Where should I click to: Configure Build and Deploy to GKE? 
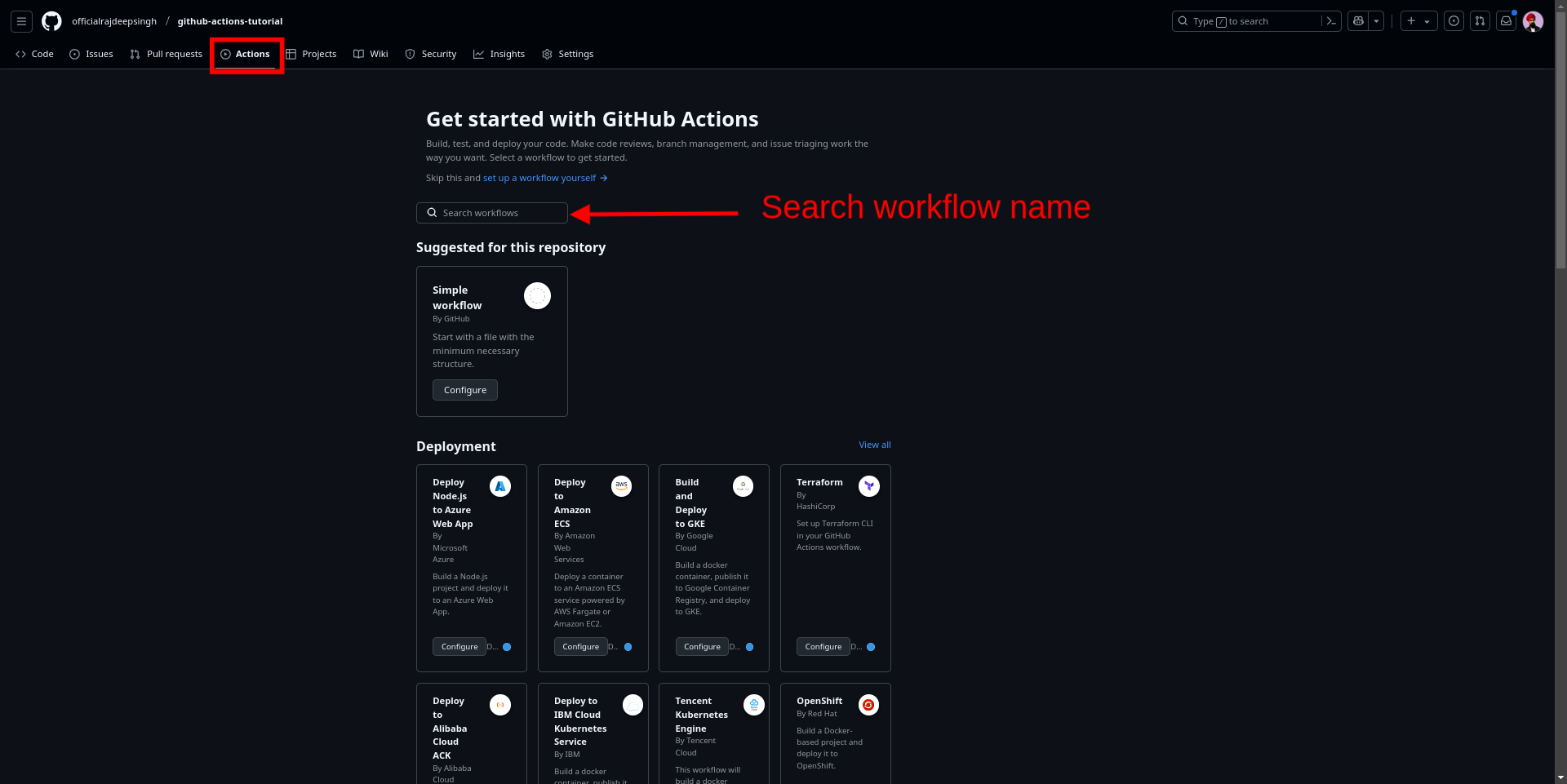click(702, 647)
